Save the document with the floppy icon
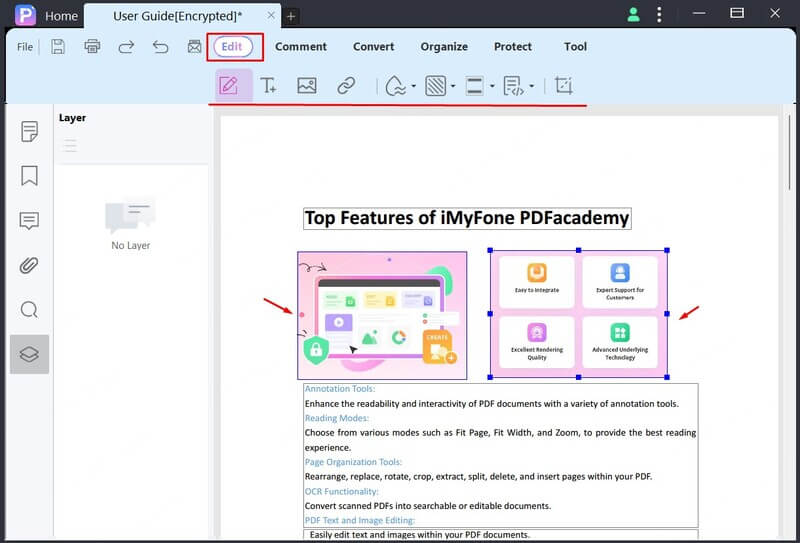Screen dimensions: 800x543 pyautogui.click(x=58, y=46)
